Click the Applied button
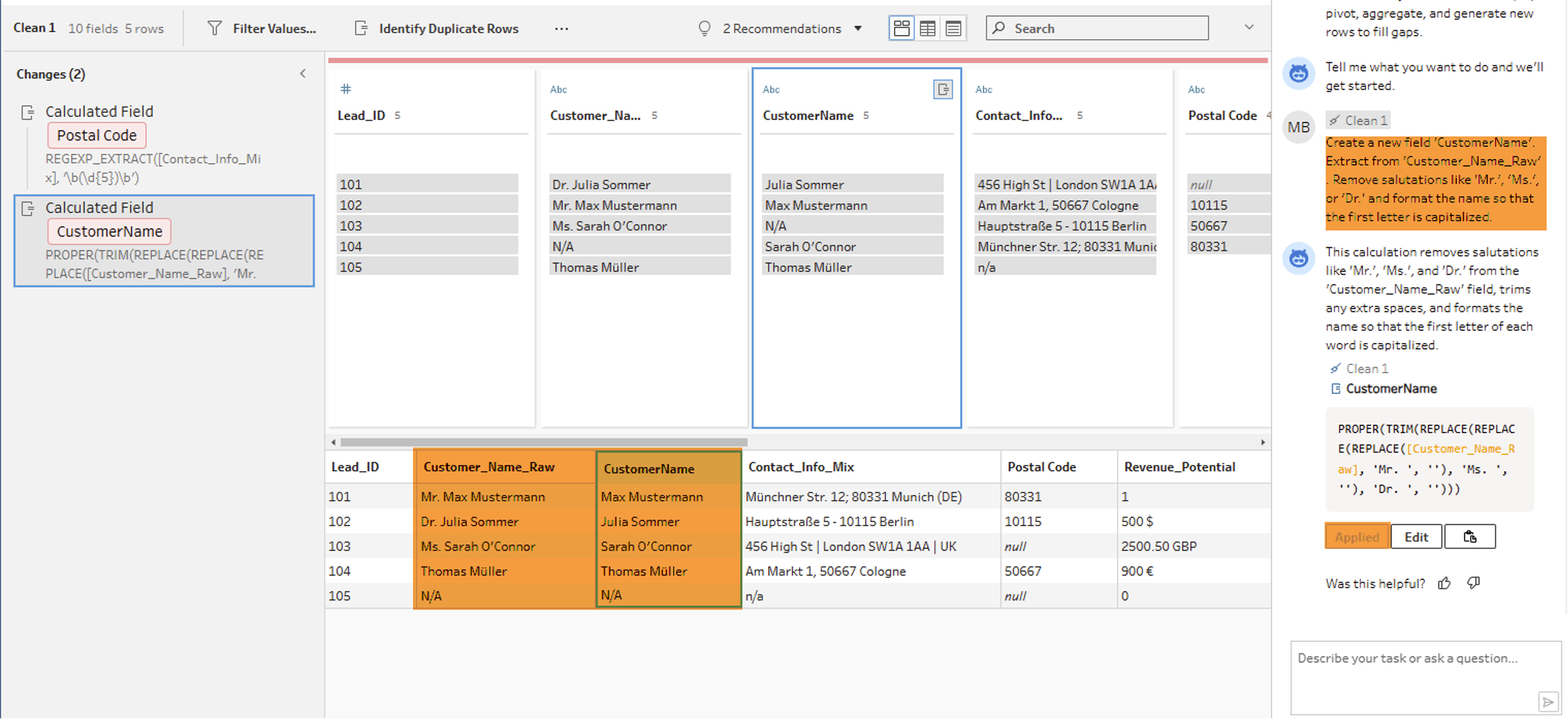This screenshot has height=719, width=1568. 1357,536
